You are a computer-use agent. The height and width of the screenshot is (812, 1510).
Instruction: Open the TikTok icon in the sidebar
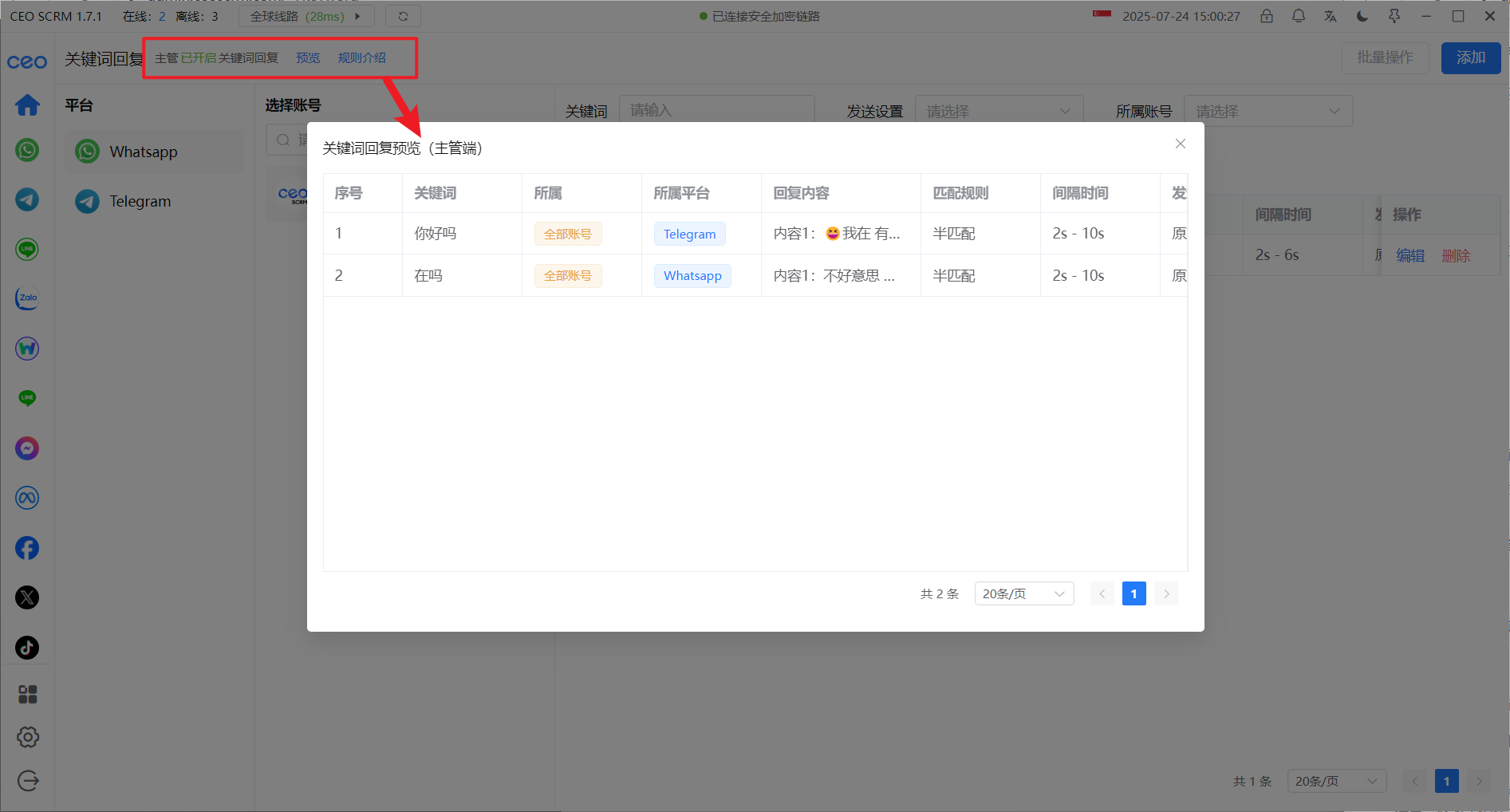click(x=27, y=648)
